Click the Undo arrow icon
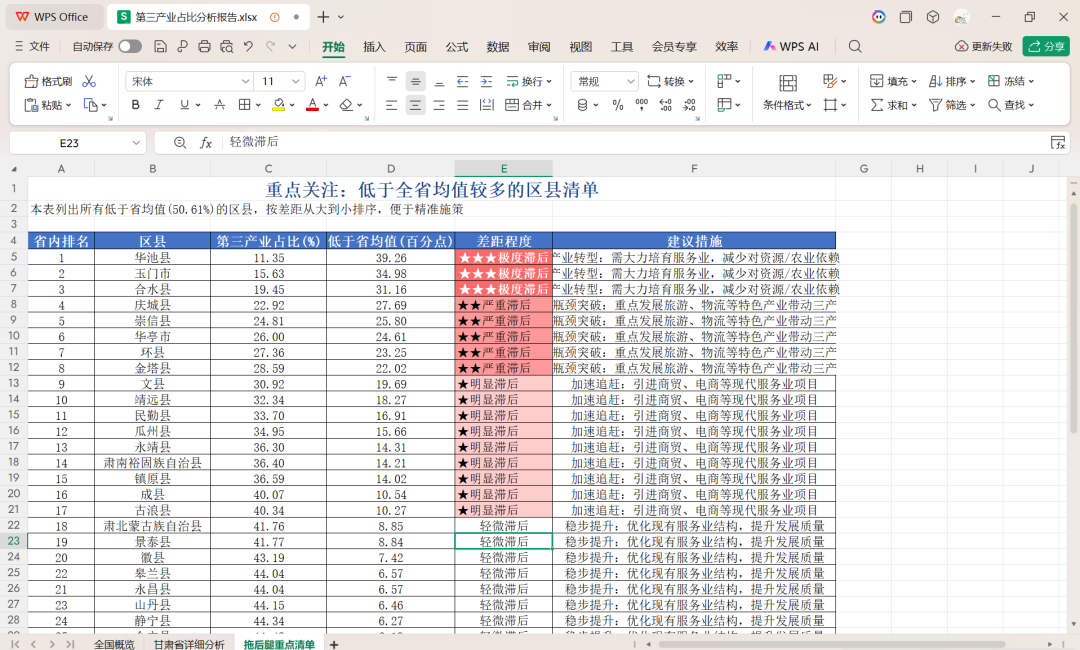This screenshot has height=650, width=1080. coord(249,46)
